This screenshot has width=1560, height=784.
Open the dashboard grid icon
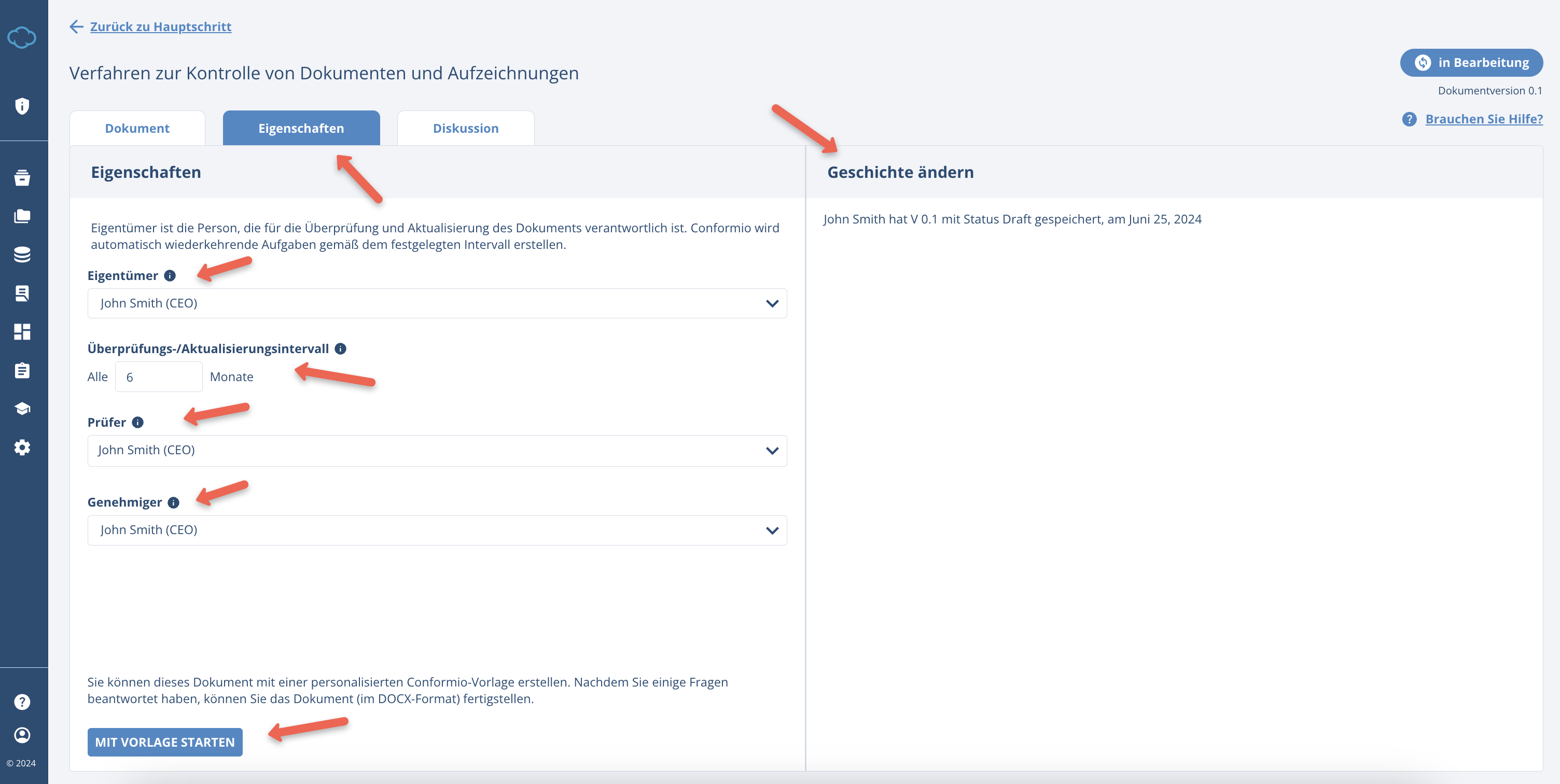(x=22, y=332)
